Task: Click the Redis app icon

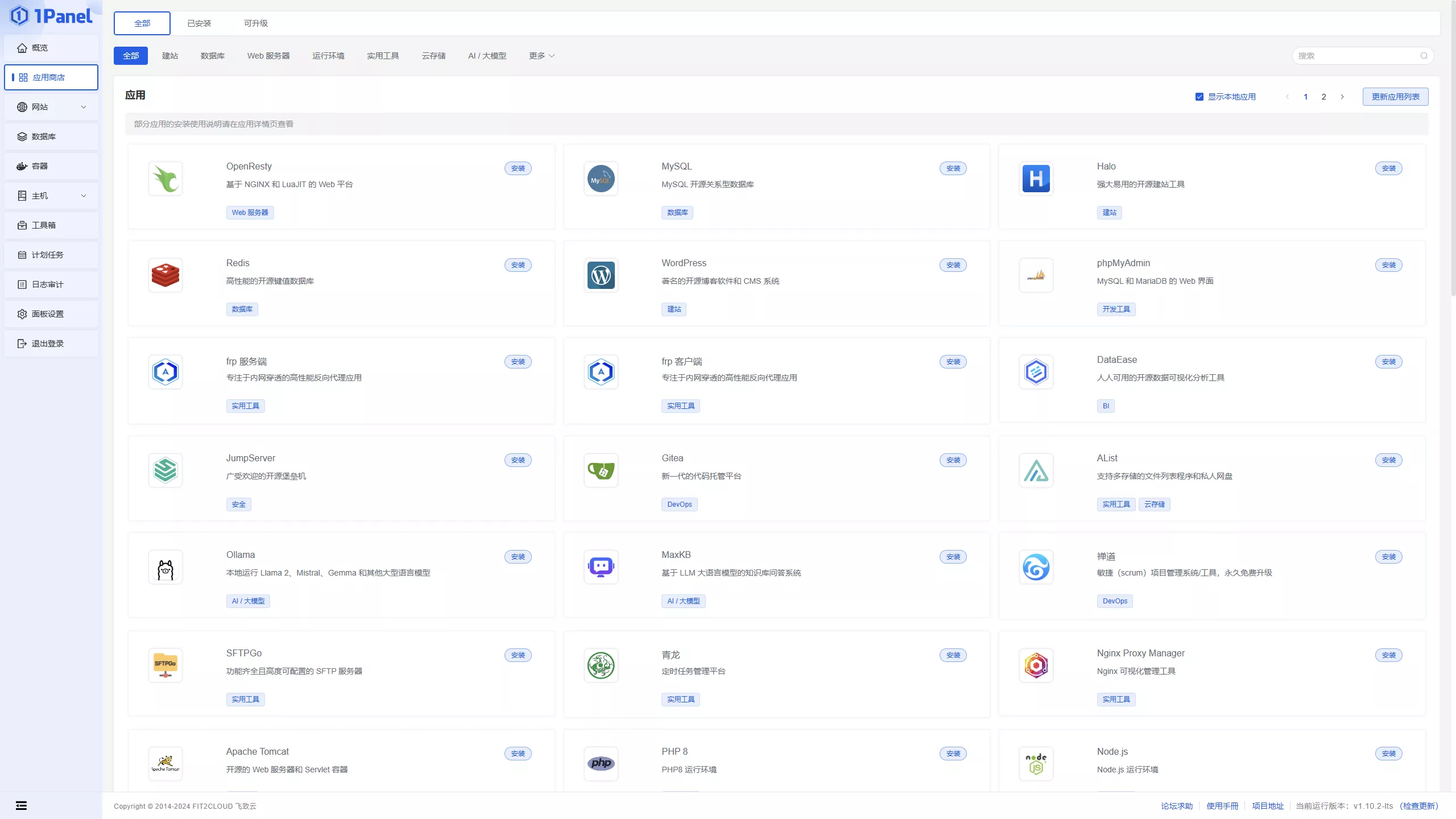Action: [x=166, y=275]
